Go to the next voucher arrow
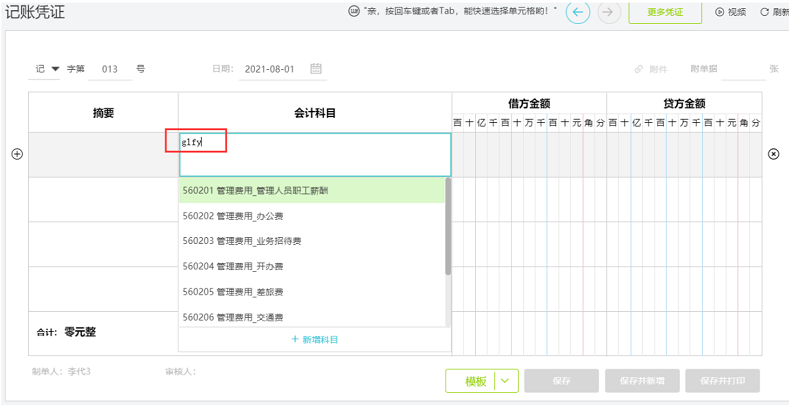Viewport: 789px width, 405px height. click(609, 13)
